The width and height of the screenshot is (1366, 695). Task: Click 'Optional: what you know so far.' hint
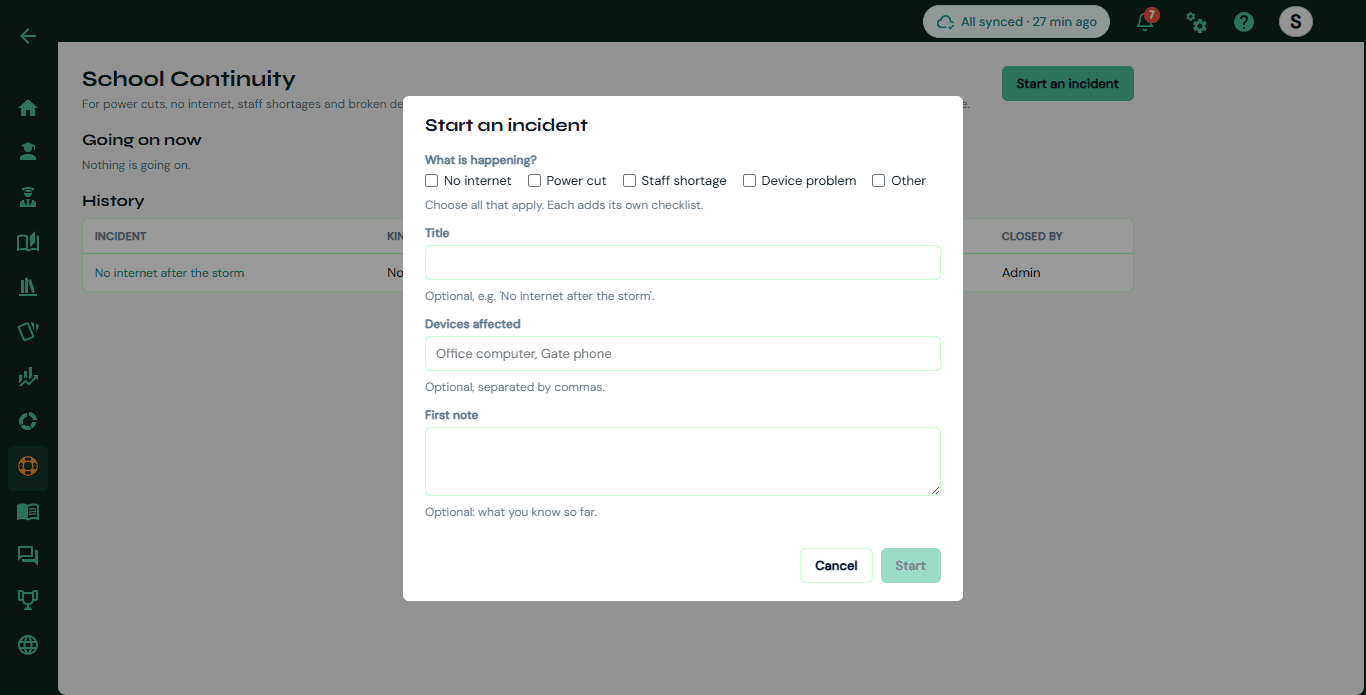pos(511,512)
